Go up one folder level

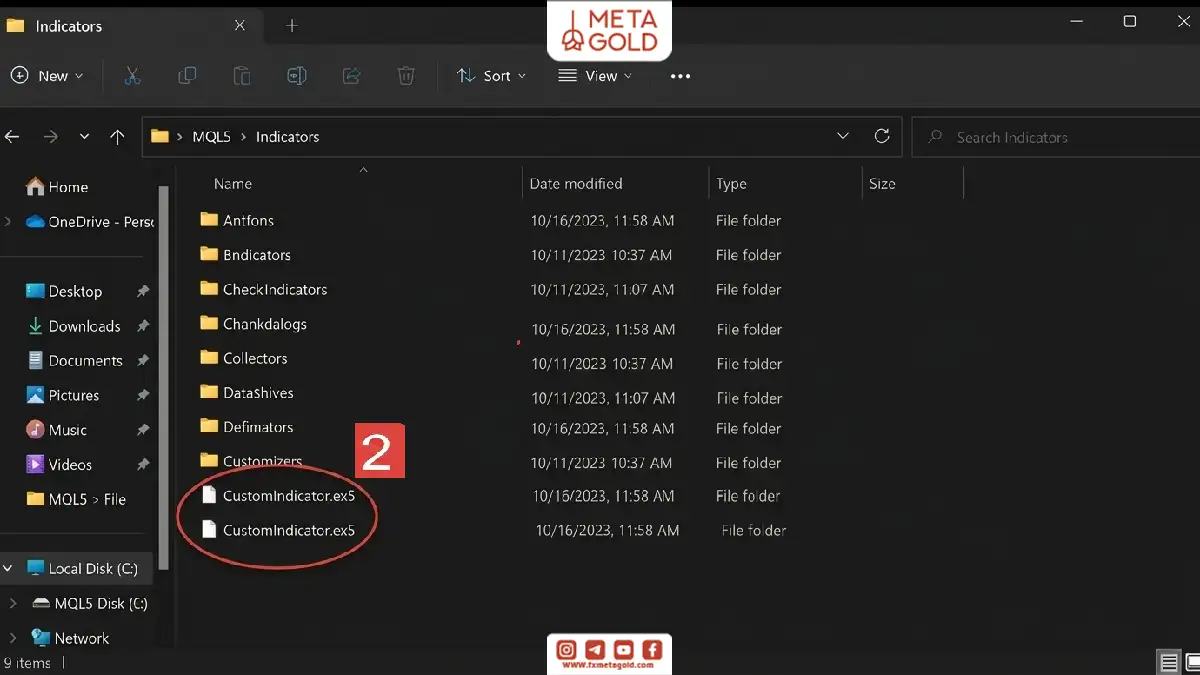tap(117, 137)
